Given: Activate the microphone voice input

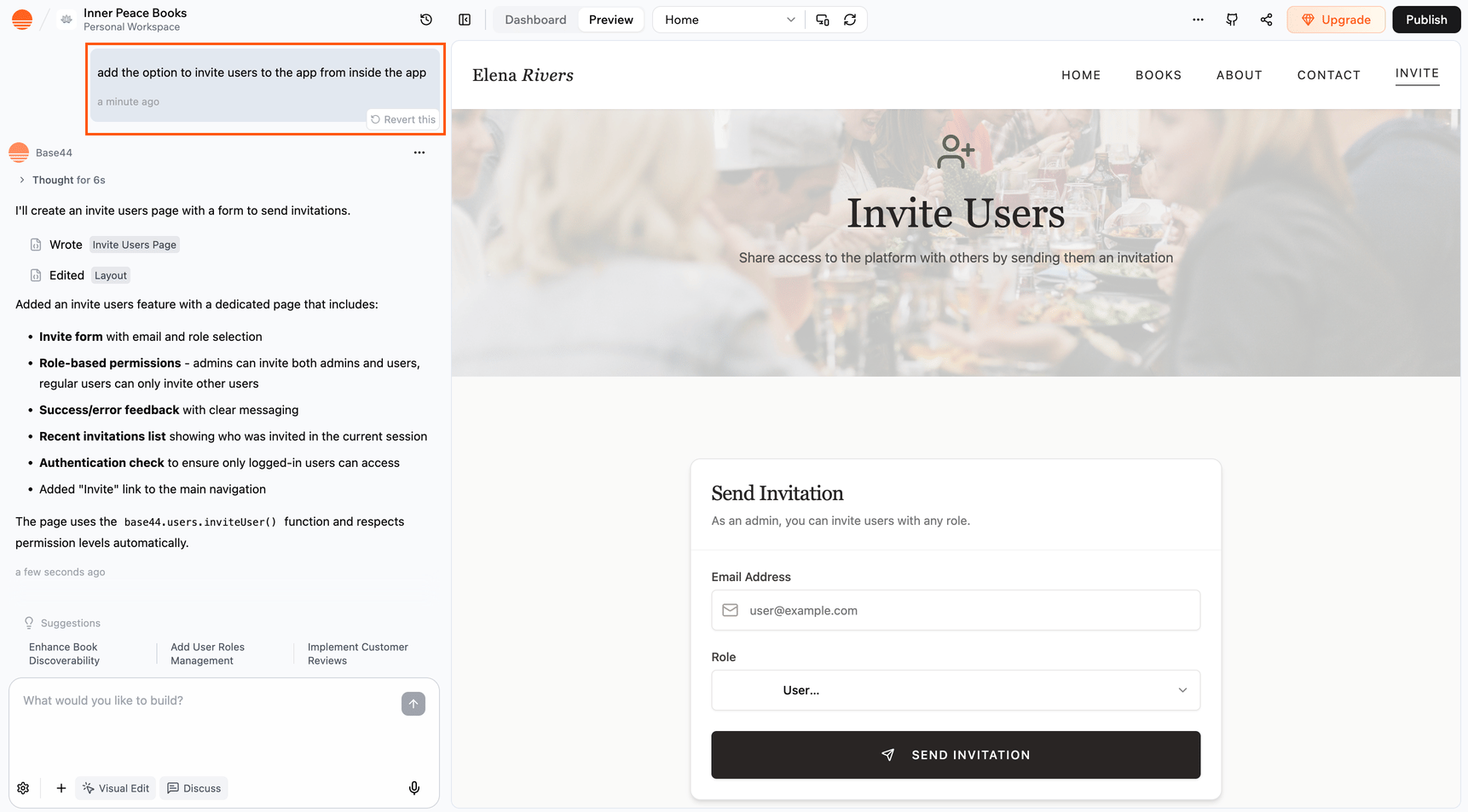Looking at the screenshot, I should [414, 788].
